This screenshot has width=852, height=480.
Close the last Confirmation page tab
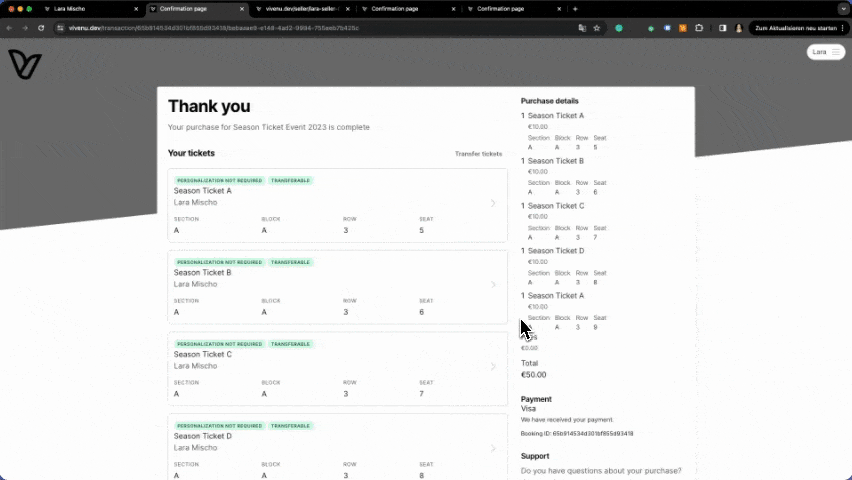tap(559, 9)
